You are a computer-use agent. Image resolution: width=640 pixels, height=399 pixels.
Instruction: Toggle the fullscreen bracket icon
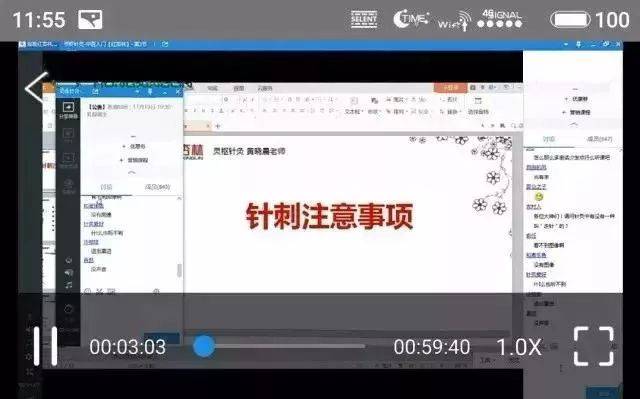tap(593, 346)
